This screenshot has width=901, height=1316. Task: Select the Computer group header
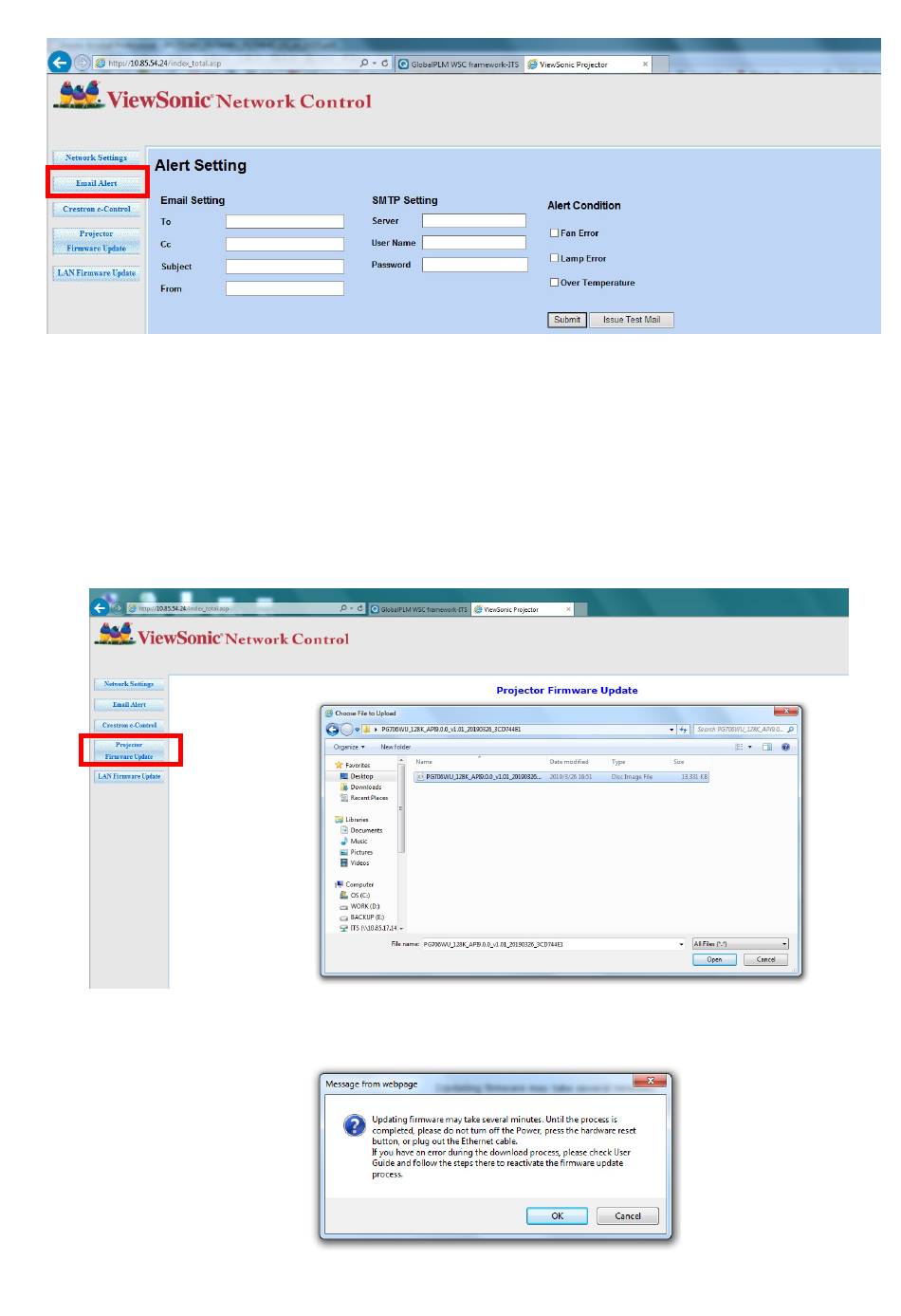pyautogui.click(x=354, y=884)
